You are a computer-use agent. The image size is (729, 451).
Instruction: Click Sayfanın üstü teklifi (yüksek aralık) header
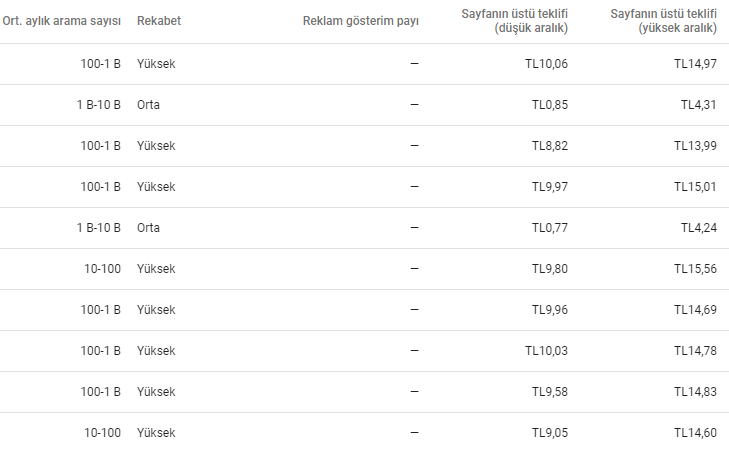(x=663, y=21)
